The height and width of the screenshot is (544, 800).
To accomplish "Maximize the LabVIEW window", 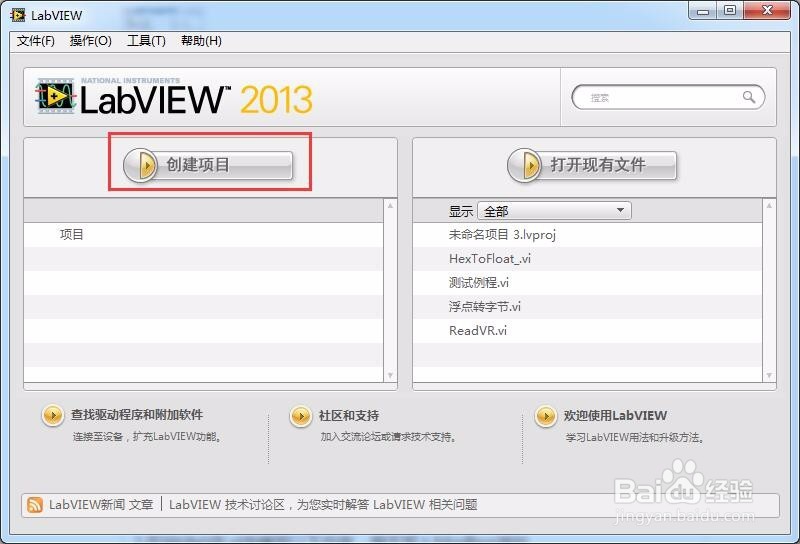I will coord(730,11).
